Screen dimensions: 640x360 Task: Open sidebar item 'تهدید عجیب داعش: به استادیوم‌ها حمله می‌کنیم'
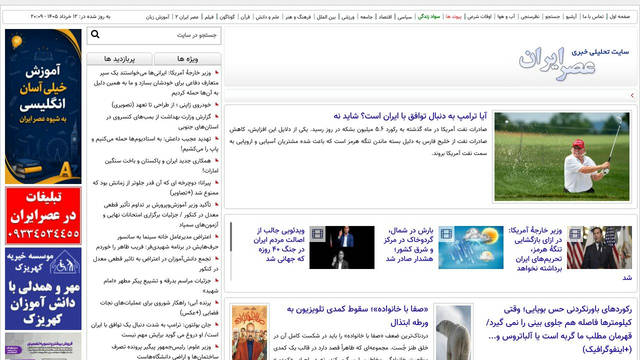[x=154, y=144]
